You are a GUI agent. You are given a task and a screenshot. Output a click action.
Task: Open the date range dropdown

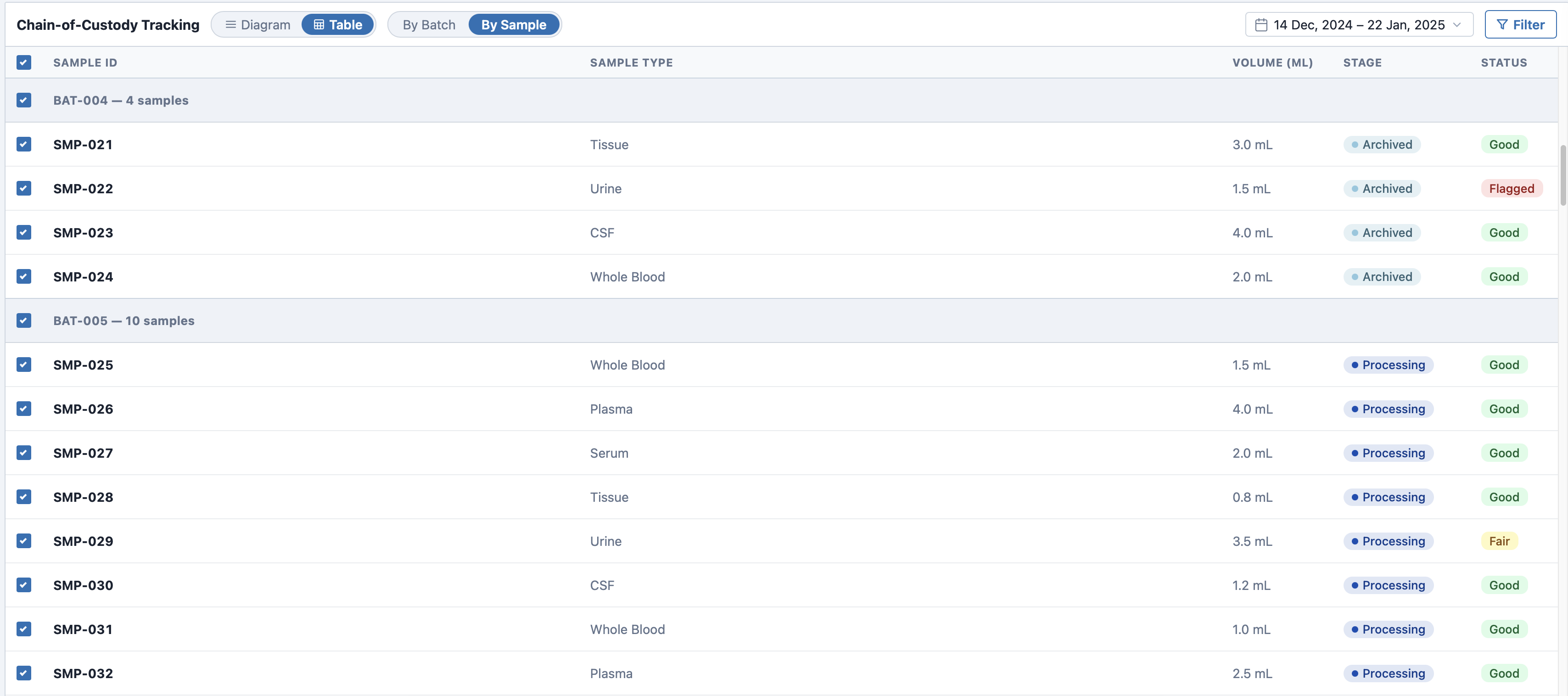point(1359,25)
